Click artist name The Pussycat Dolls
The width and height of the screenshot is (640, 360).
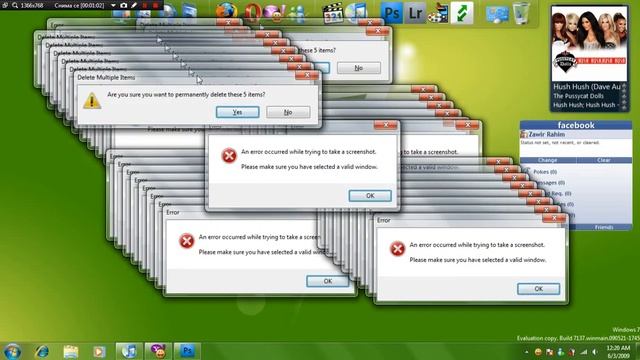click(578, 96)
